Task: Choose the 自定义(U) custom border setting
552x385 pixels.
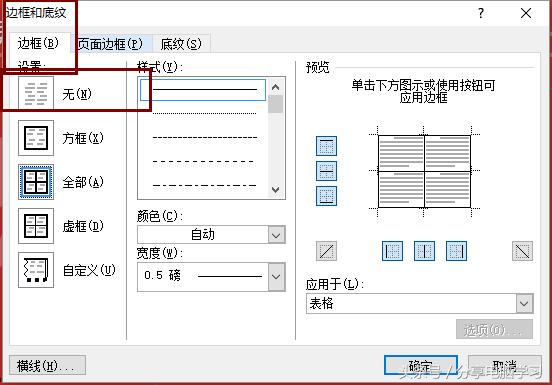Action: (36, 270)
